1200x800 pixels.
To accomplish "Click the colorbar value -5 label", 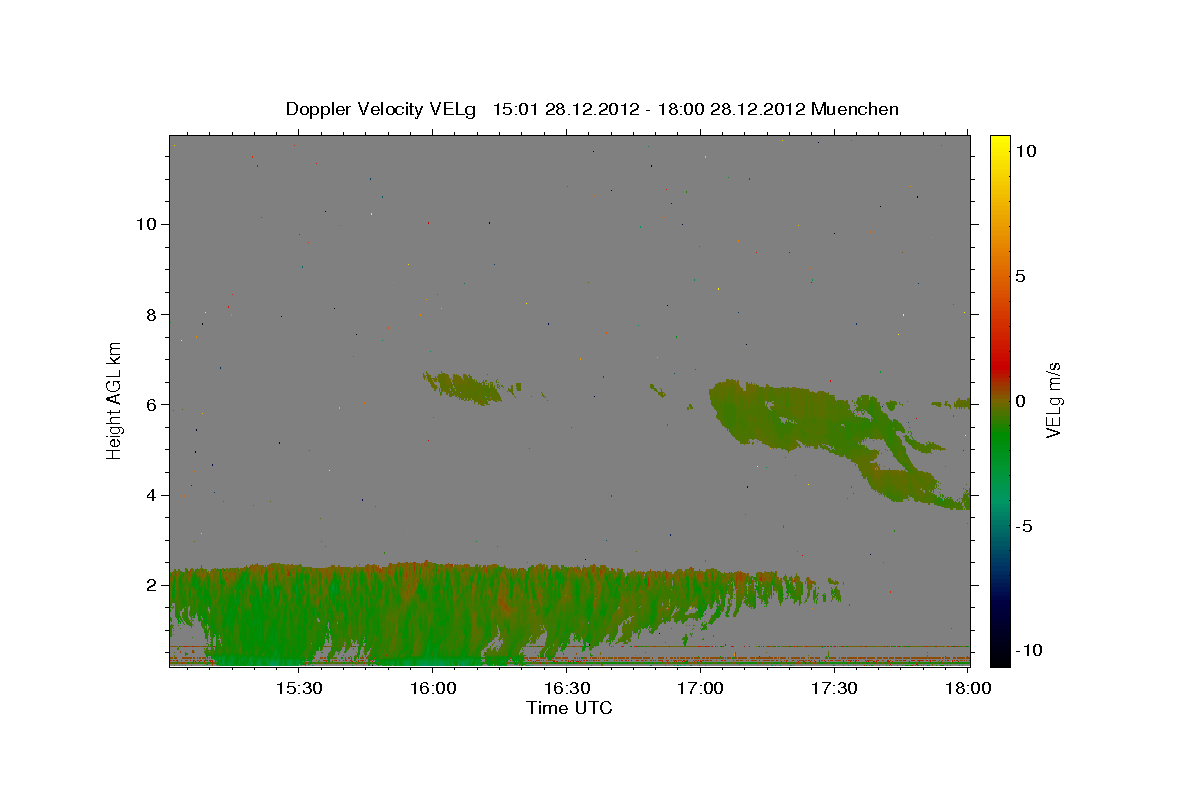I will tap(1023, 526).
